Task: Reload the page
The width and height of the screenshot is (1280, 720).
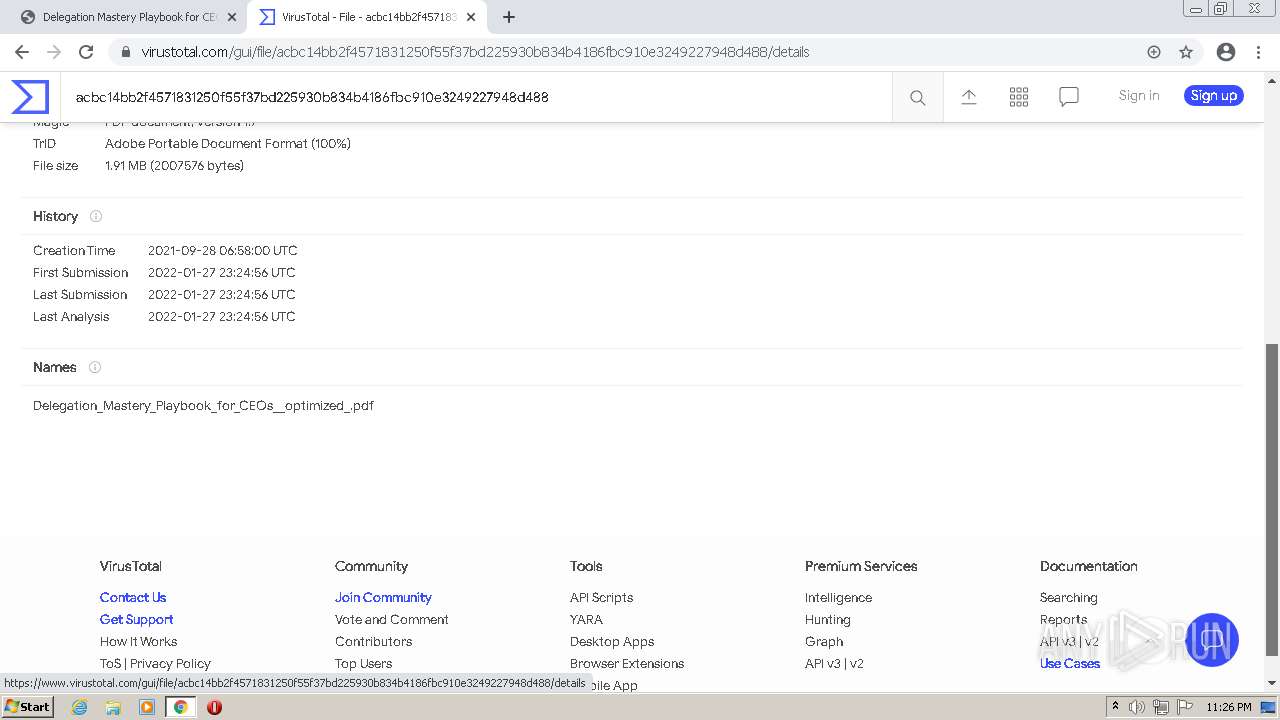Action: pyautogui.click(x=86, y=52)
